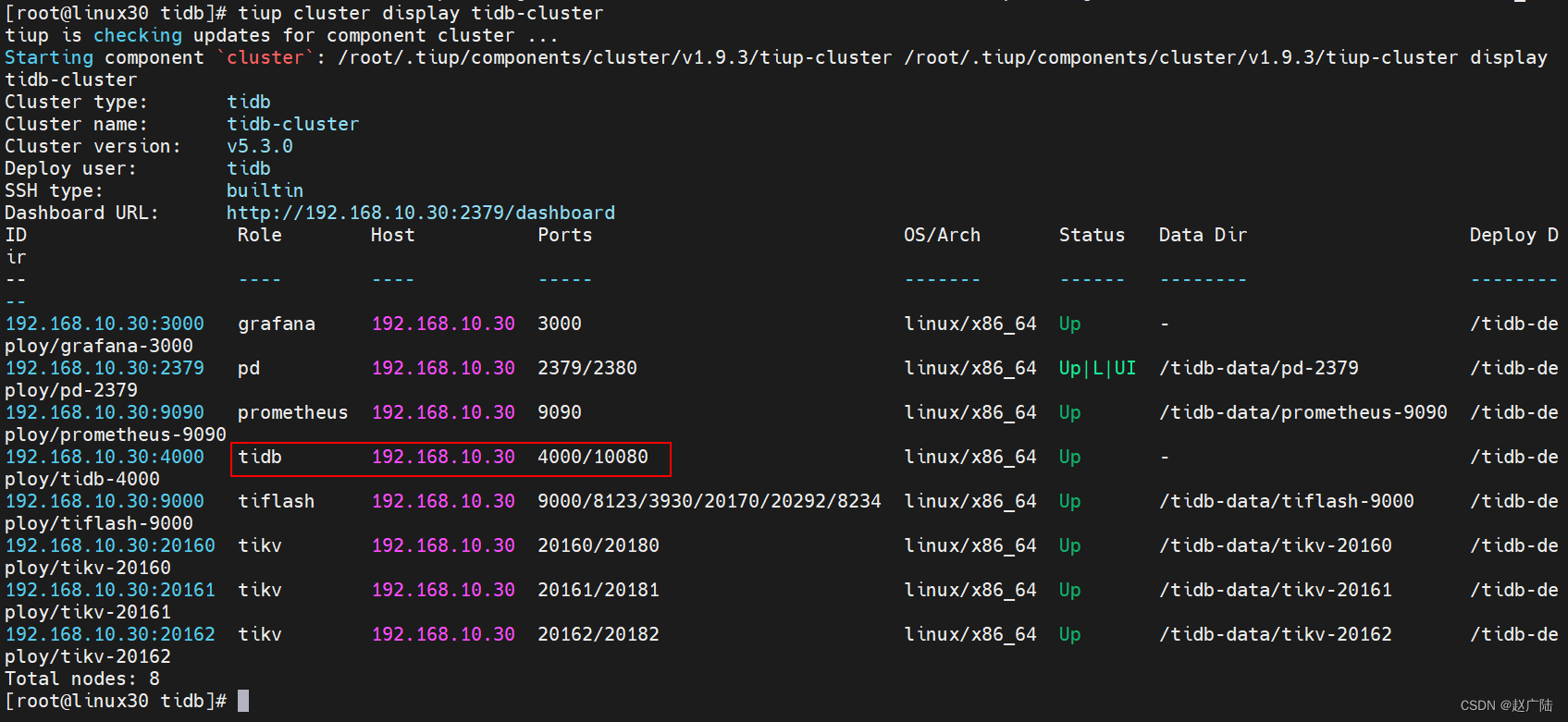This screenshot has height=722, width=1568.
Task: Click the data dir /tidb-data/tikv-20162
Action: 1276,634
